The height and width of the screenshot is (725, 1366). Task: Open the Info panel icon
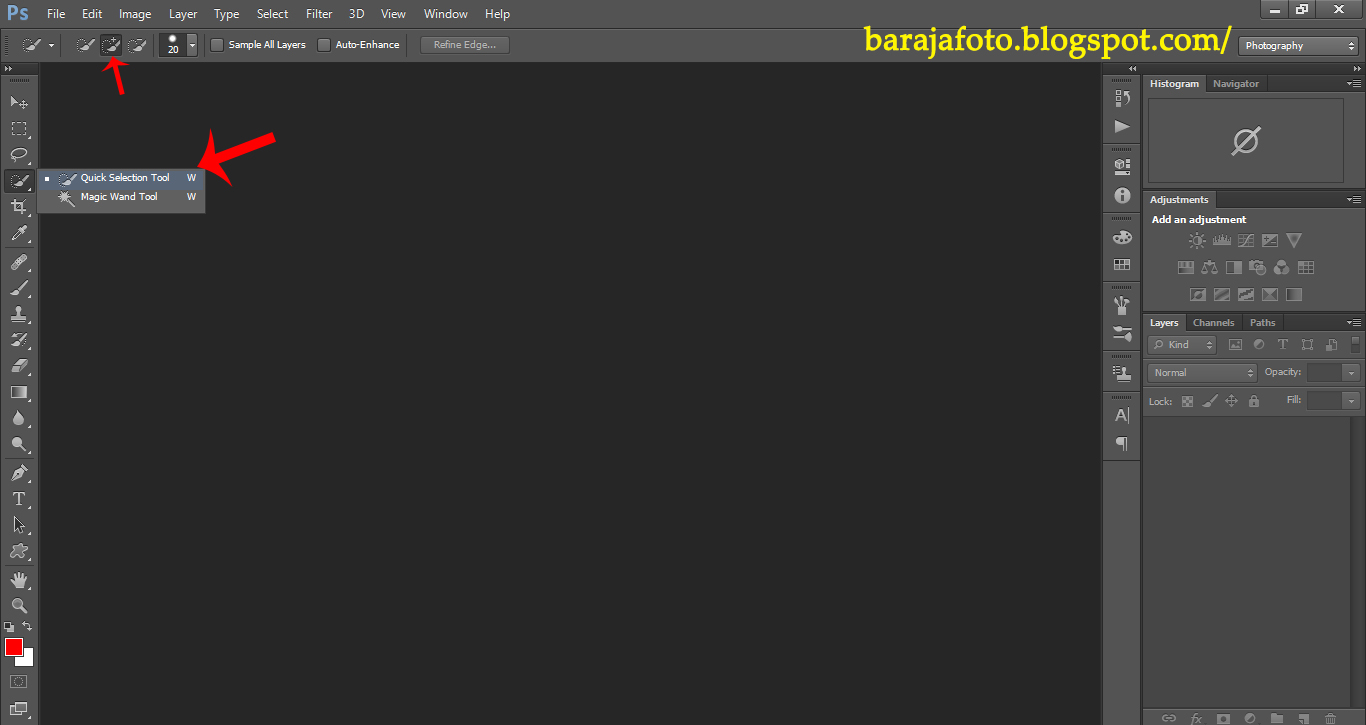[1120, 196]
